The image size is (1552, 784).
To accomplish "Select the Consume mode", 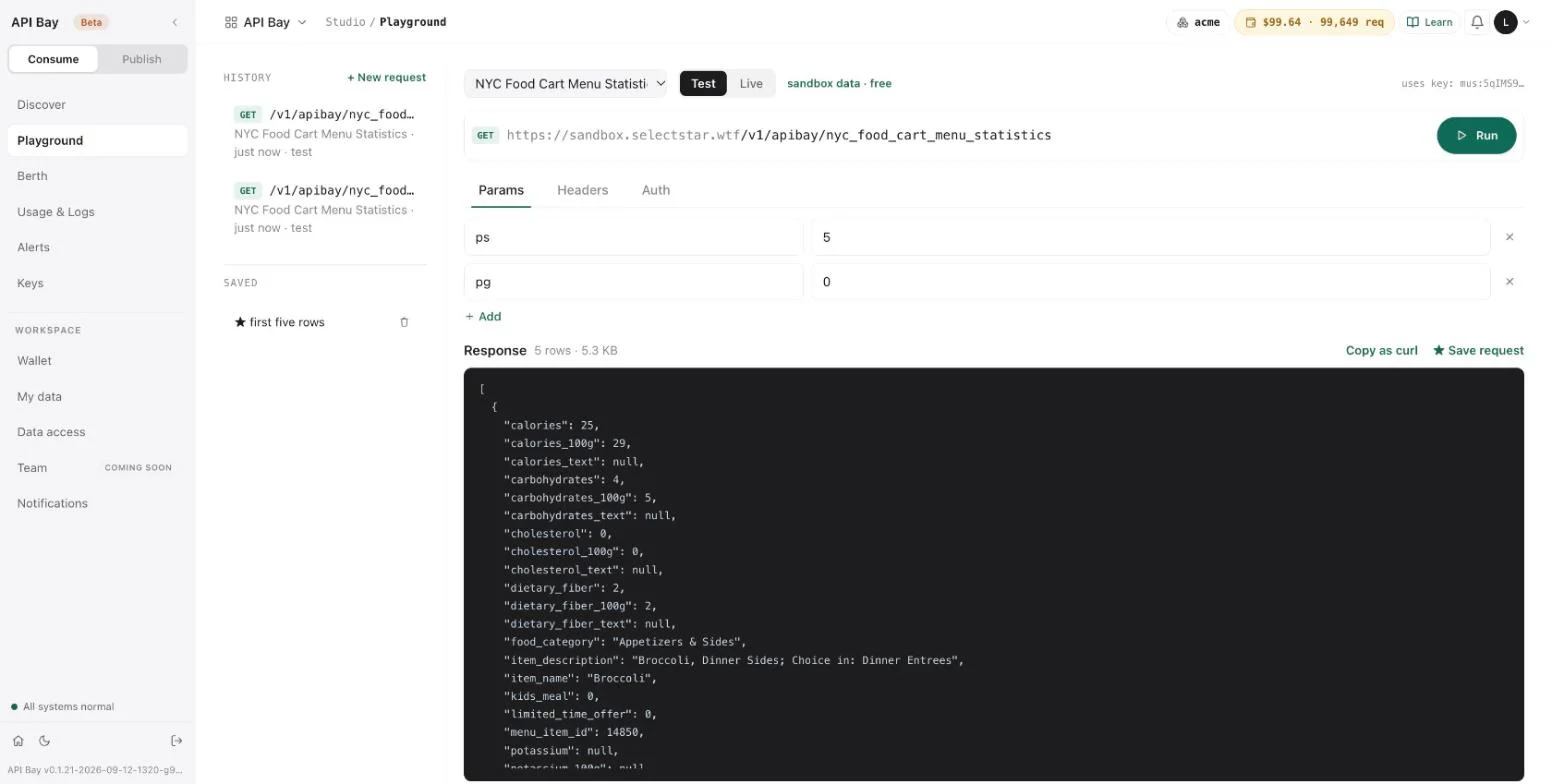I will click(x=53, y=59).
